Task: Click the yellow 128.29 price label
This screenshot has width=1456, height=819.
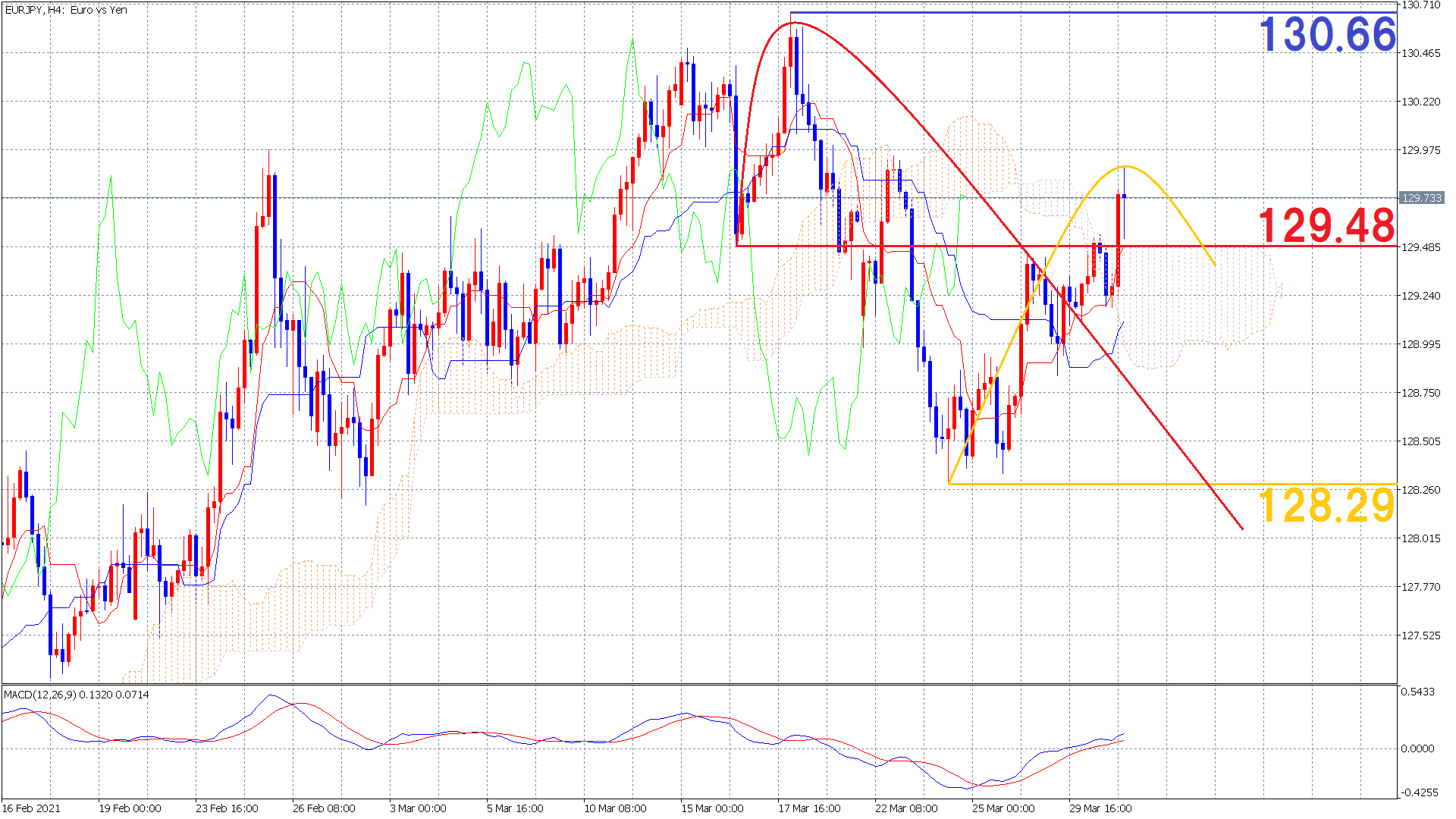Action: 1327,506
